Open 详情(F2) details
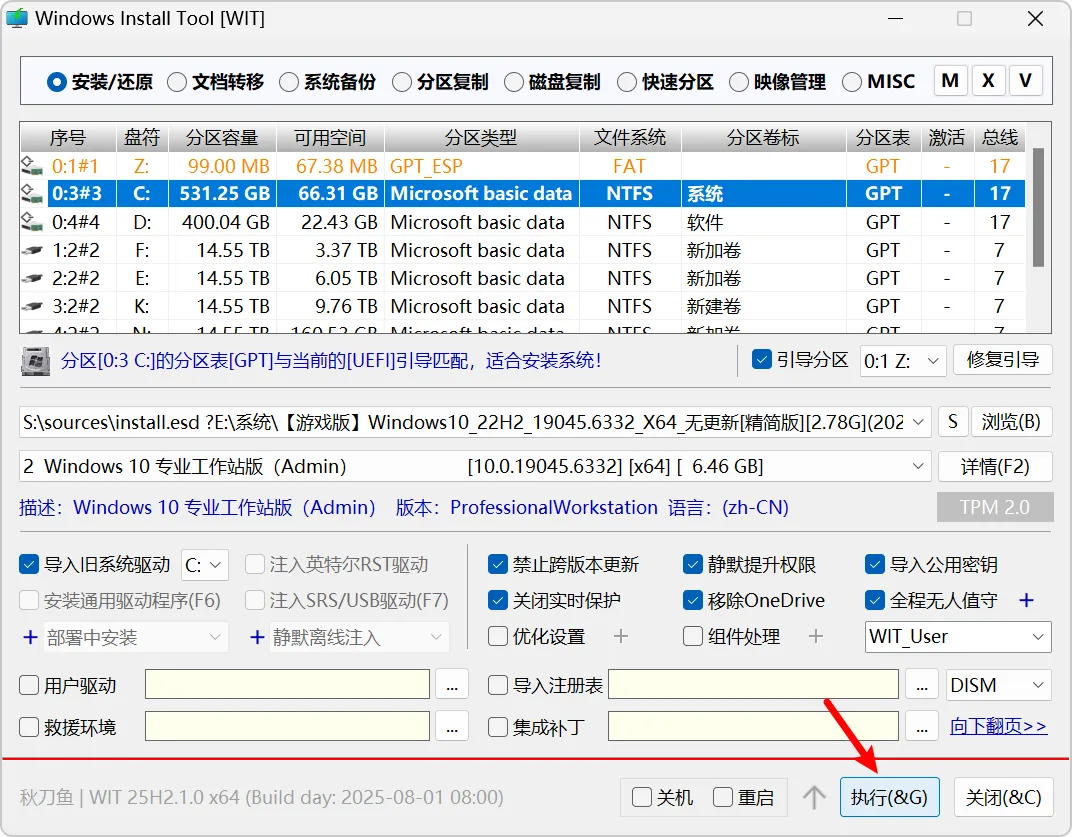 pyautogui.click(x=995, y=466)
